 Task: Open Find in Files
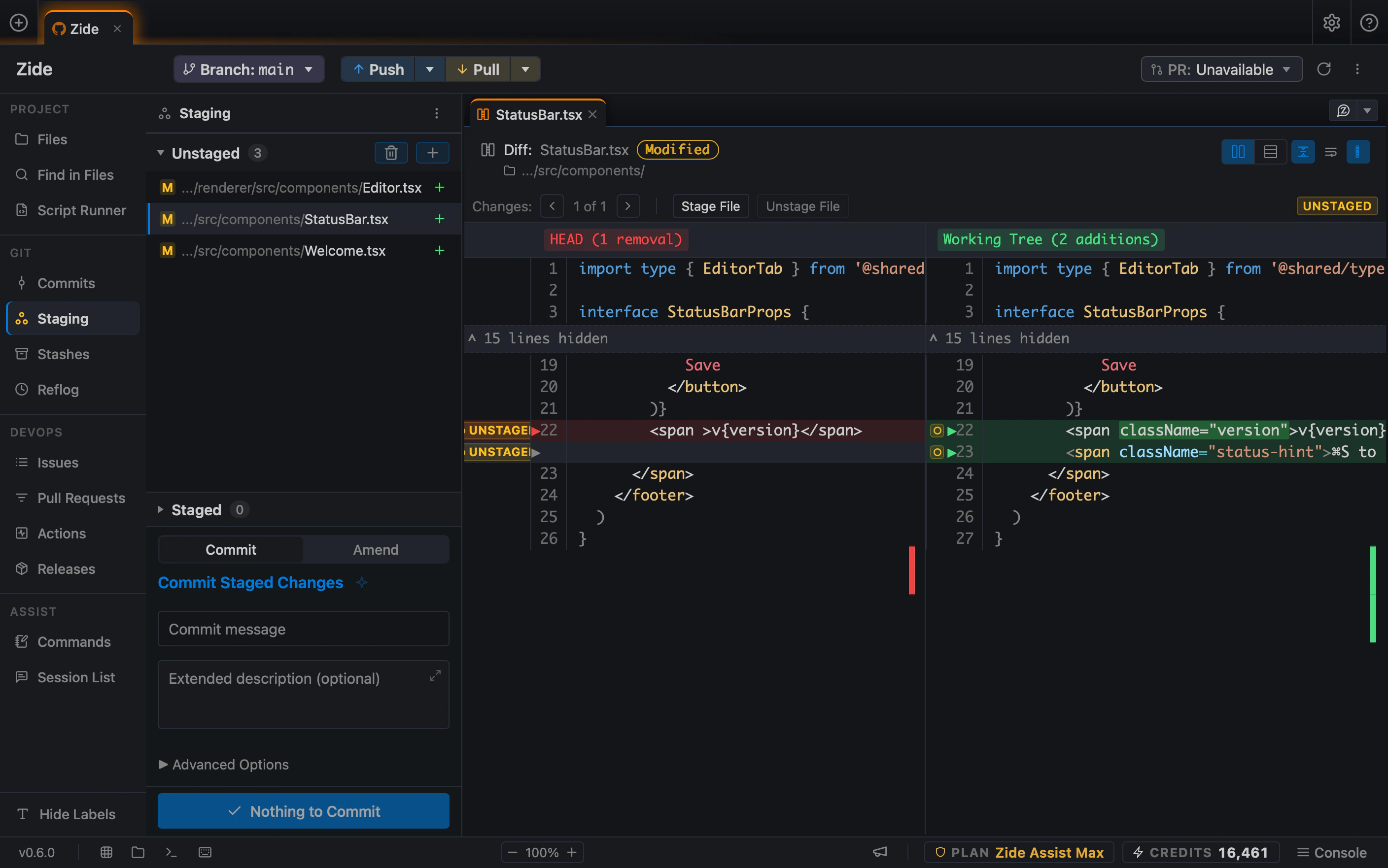click(x=73, y=174)
